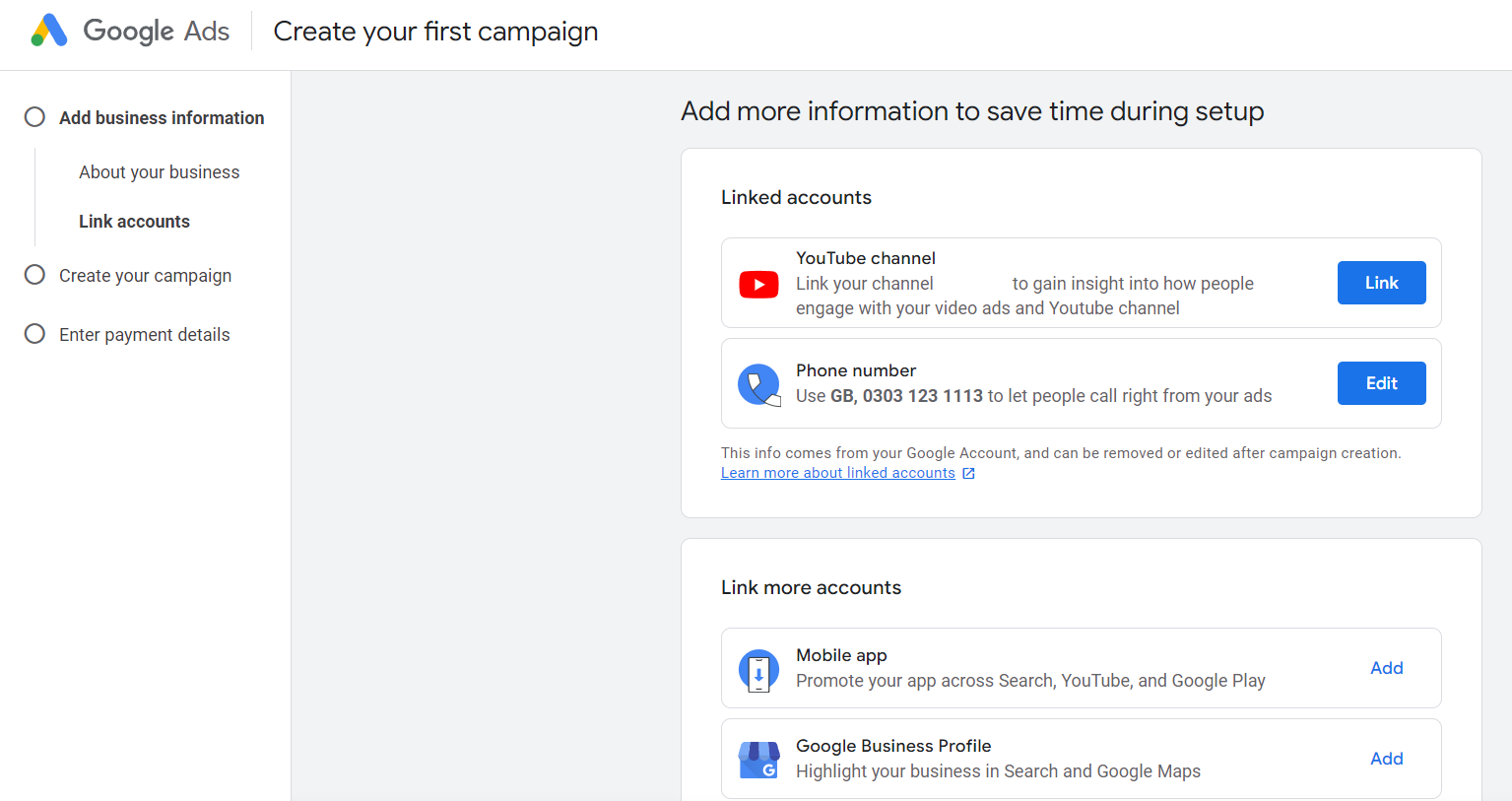
Task: Select the Enter payment details step circle
Action: point(34,334)
